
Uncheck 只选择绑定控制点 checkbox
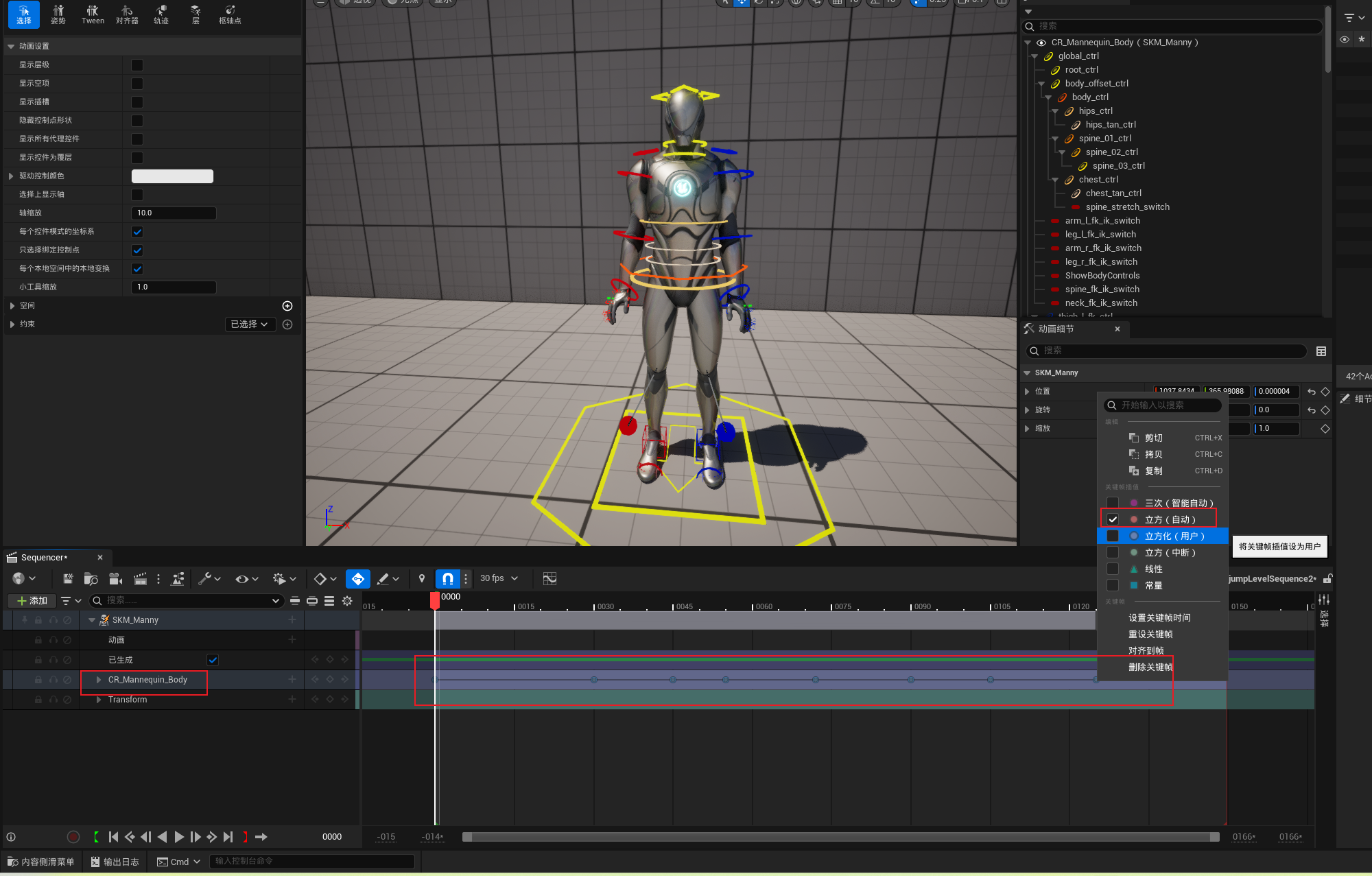pyautogui.click(x=137, y=250)
